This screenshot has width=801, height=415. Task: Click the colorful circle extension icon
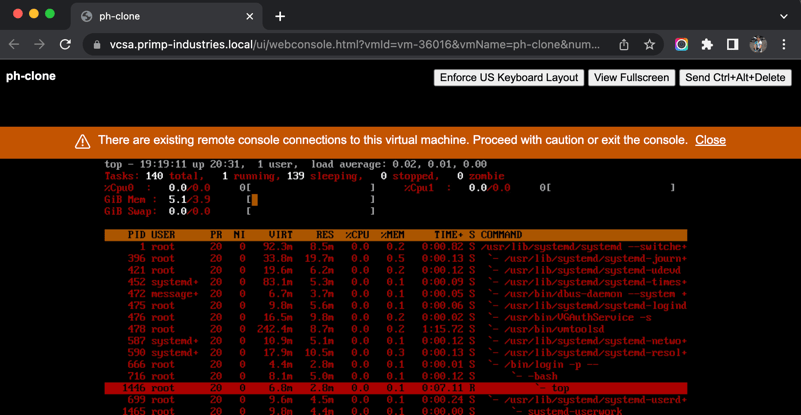pos(681,45)
